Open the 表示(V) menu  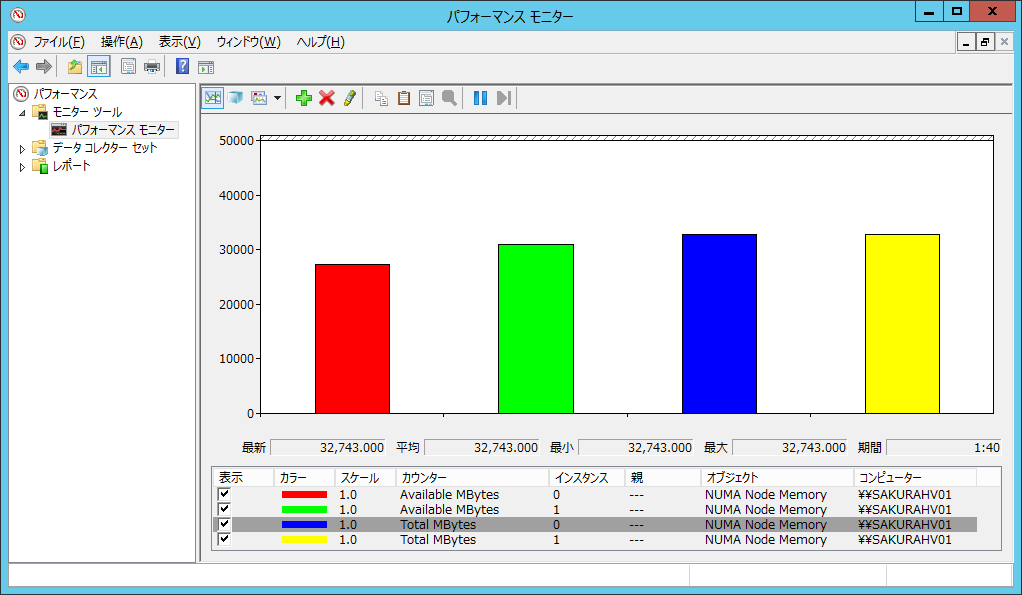[180, 42]
